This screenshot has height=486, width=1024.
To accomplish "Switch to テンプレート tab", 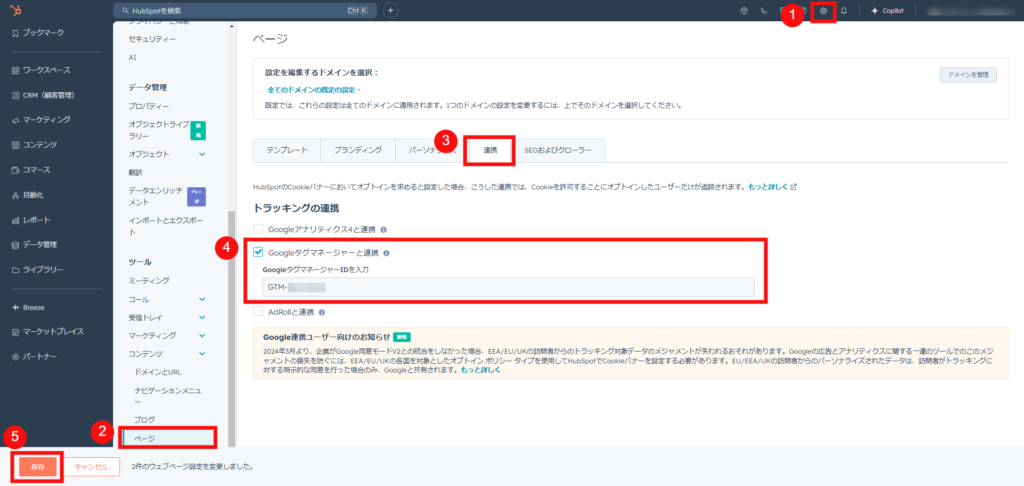I will (x=286, y=150).
